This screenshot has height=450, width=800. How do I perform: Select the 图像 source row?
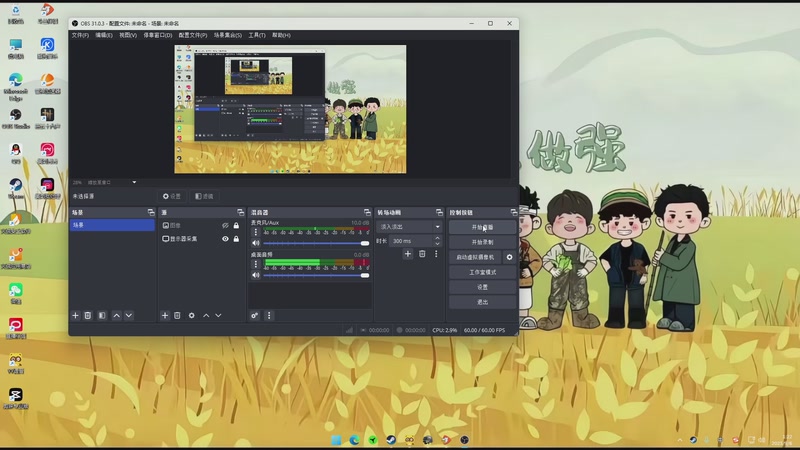click(201, 226)
